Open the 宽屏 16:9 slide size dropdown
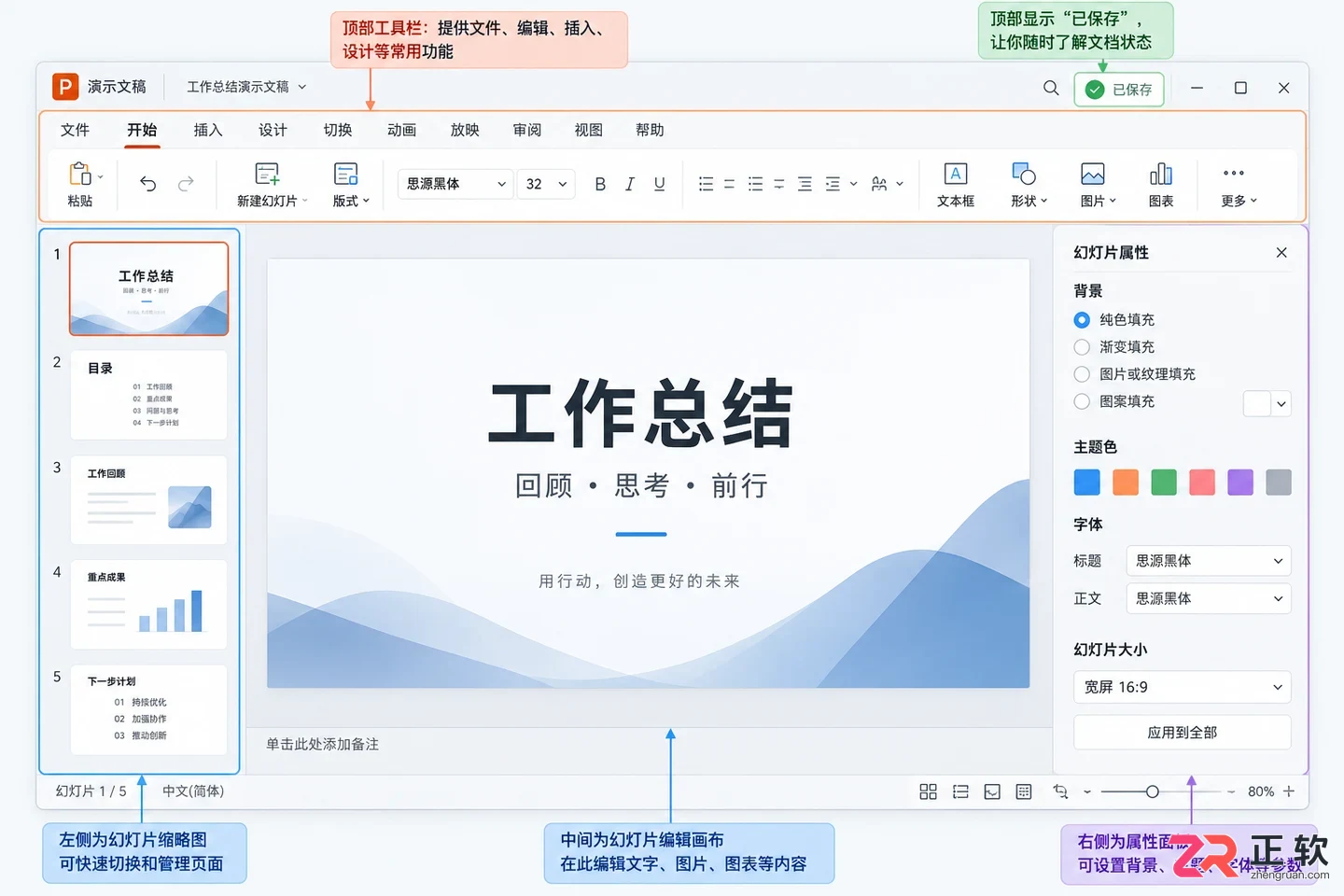1344x896 pixels. (1183, 687)
